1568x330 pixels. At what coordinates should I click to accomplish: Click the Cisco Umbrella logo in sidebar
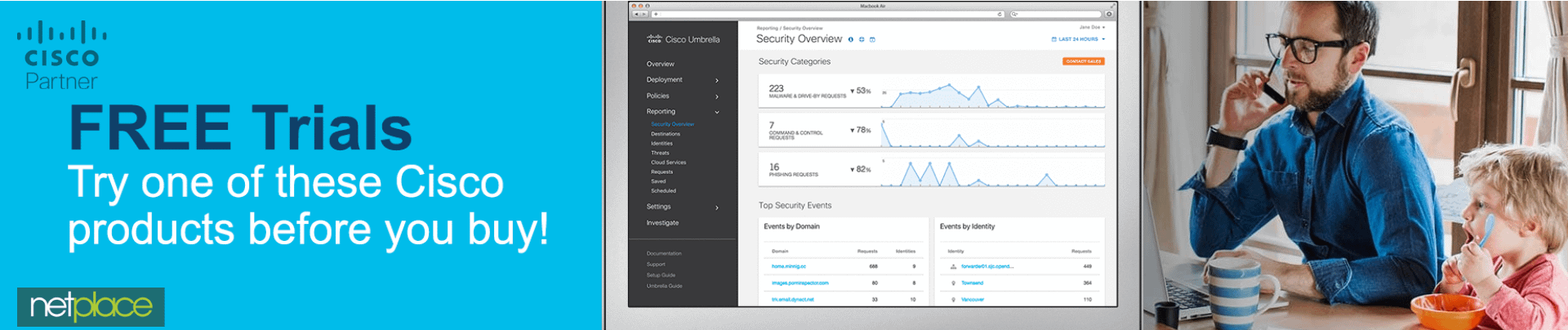coord(683,39)
